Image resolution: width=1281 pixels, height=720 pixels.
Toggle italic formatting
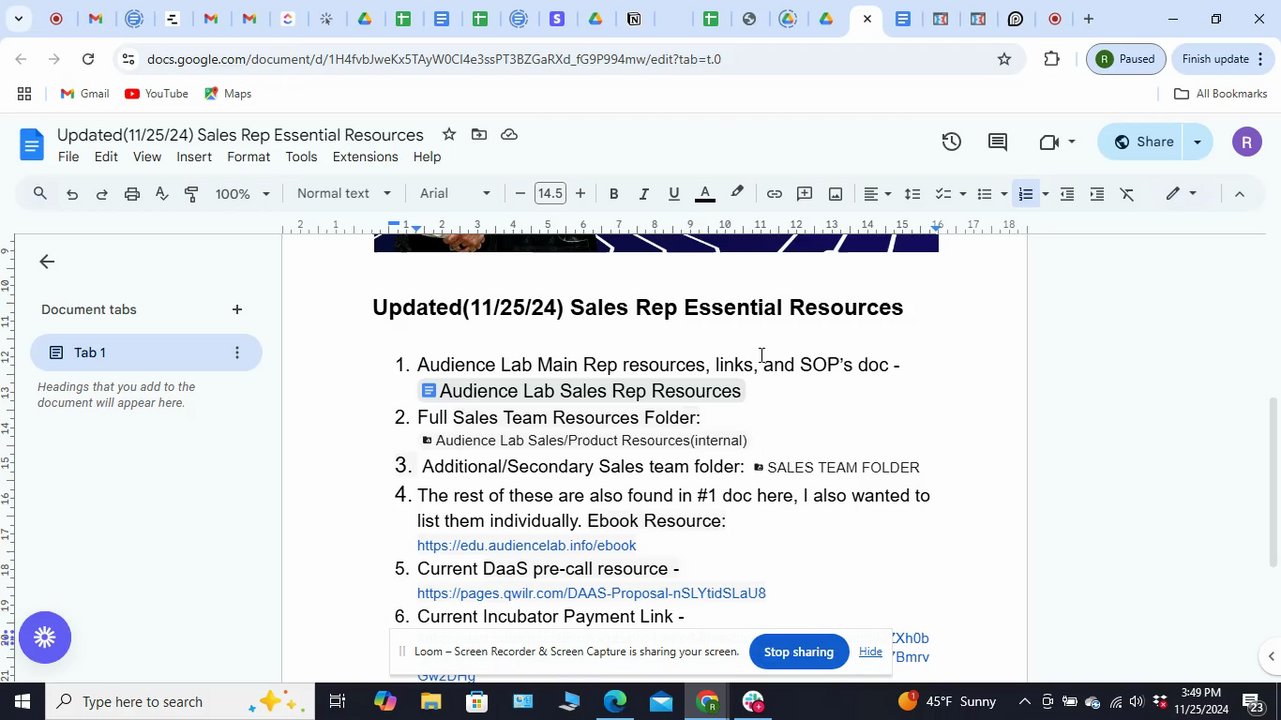pos(644,194)
